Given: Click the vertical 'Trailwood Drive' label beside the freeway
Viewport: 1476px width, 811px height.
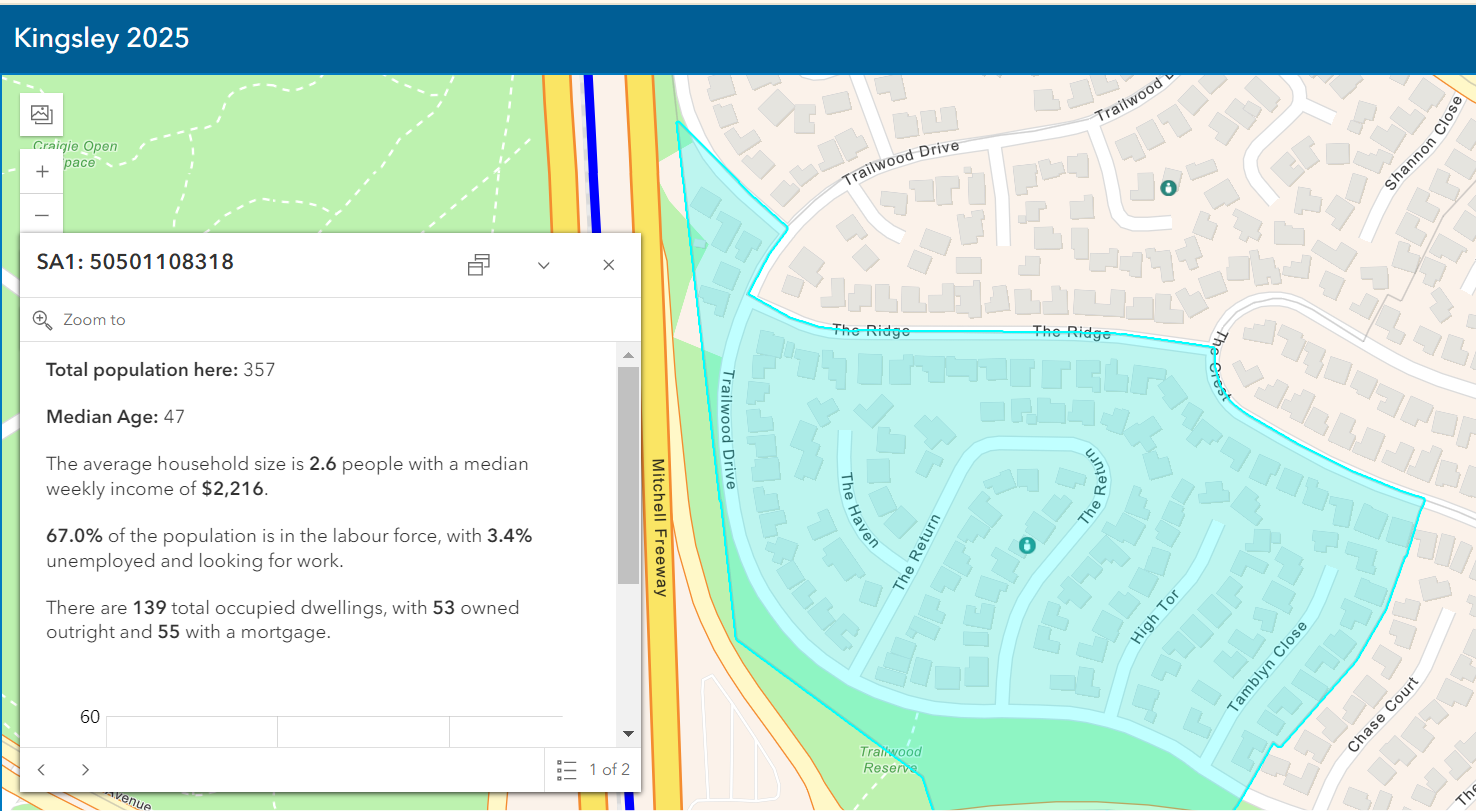Looking at the screenshot, I should pyautogui.click(x=728, y=430).
